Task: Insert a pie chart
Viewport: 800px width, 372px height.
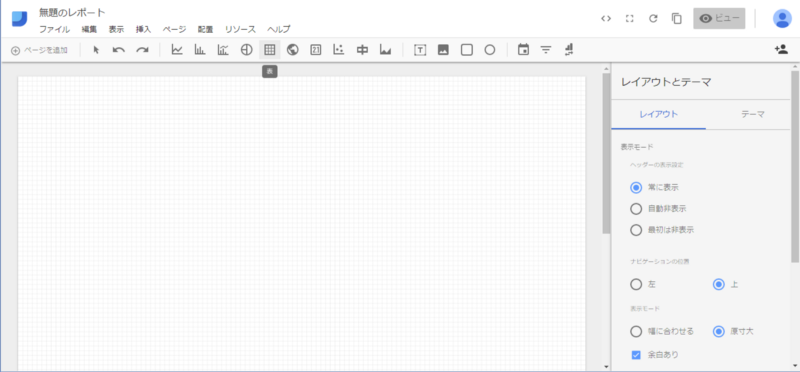Action: click(246, 50)
